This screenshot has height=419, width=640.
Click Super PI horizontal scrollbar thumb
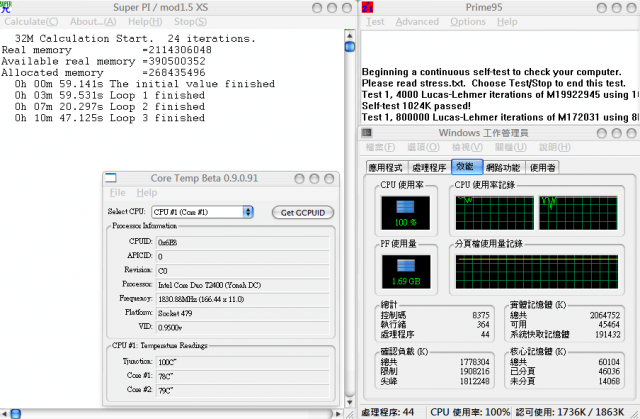(16, 414)
